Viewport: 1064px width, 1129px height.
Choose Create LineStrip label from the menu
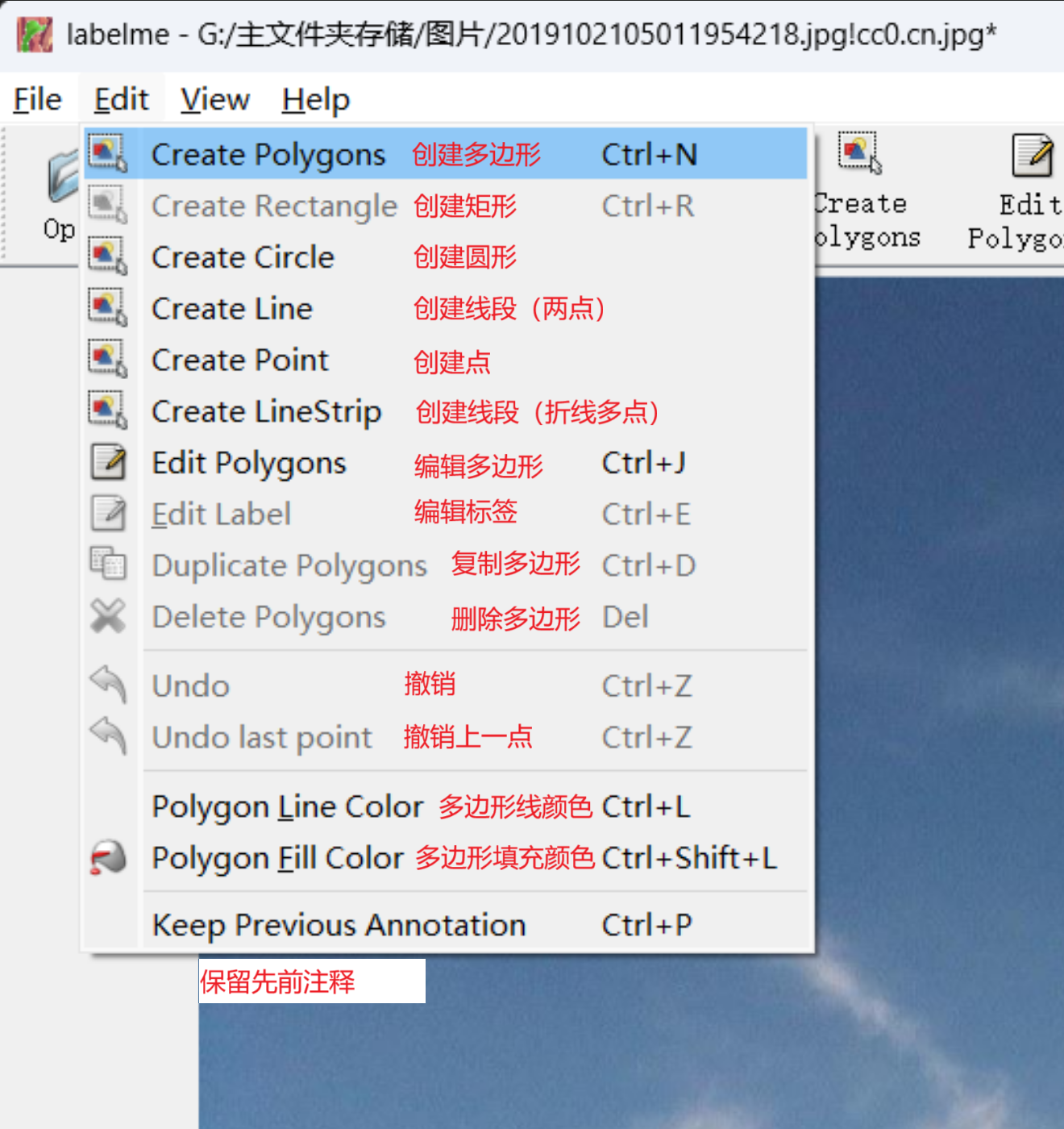coord(266,412)
